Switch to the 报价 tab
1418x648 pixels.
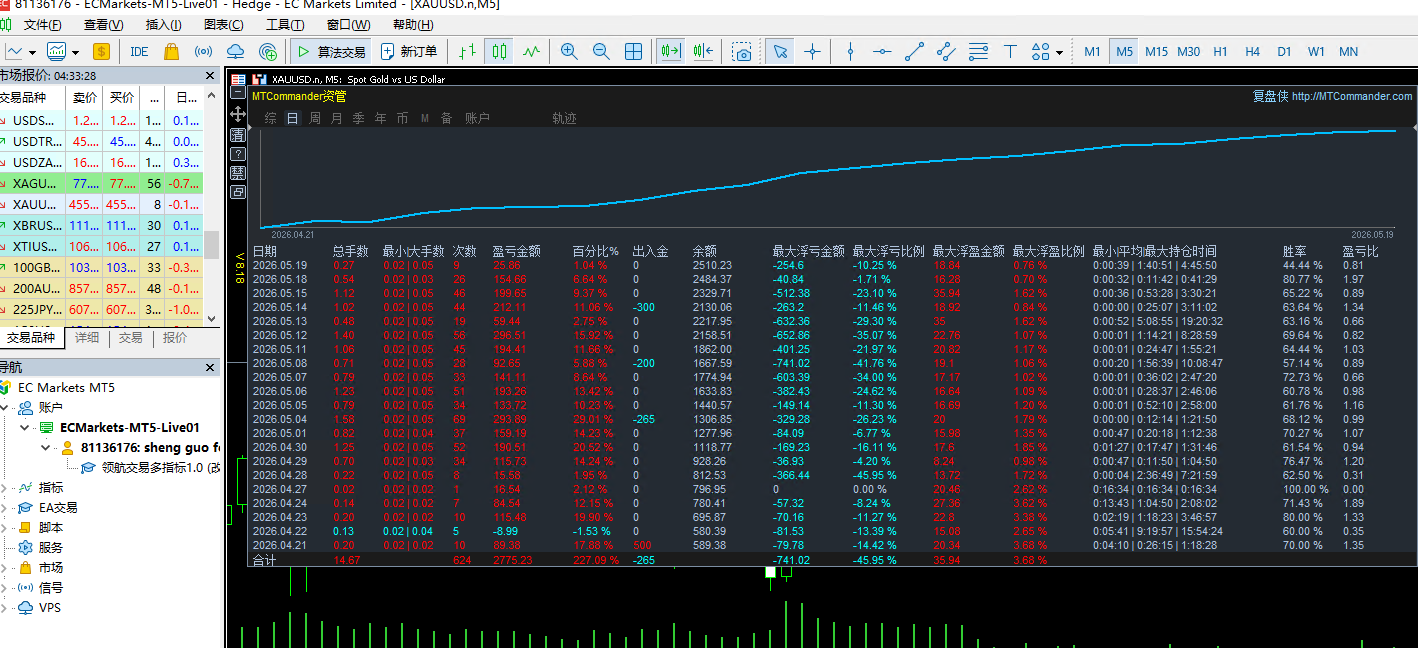point(175,338)
